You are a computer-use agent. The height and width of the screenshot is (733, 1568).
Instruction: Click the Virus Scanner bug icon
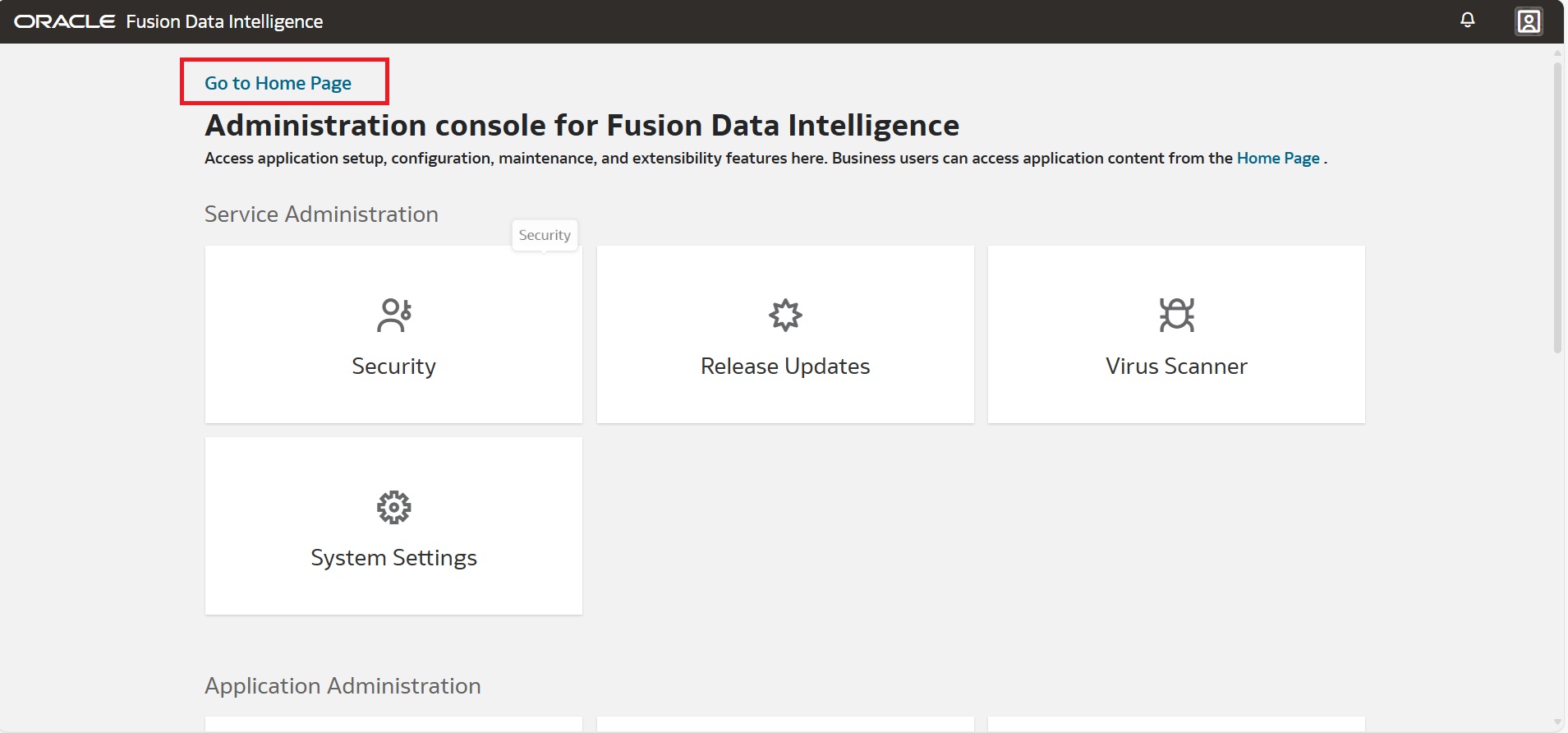click(1176, 315)
